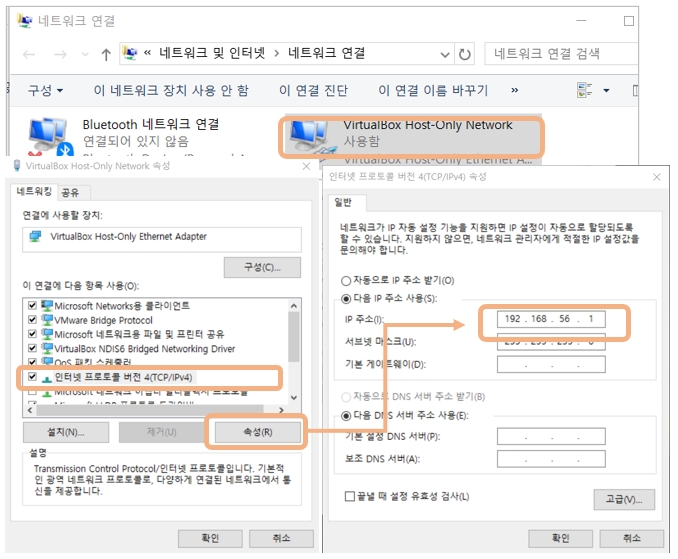The height and width of the screenshot is (559, 678).
Task: Select the Bluetooth 네트워크 연결 adapter icon
Action: [x=50, y=135]
